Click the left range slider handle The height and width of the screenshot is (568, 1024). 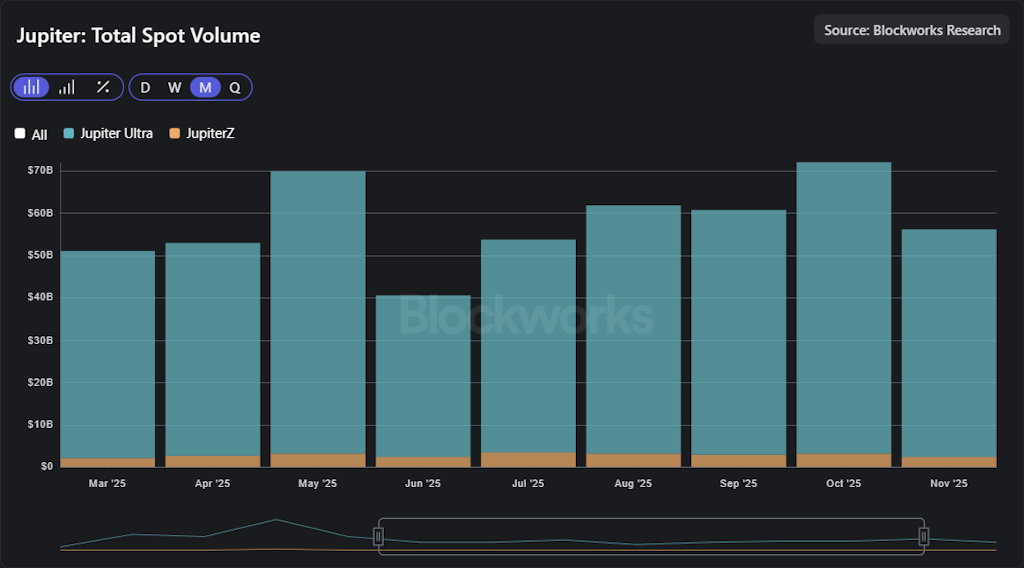click(378, 537)
